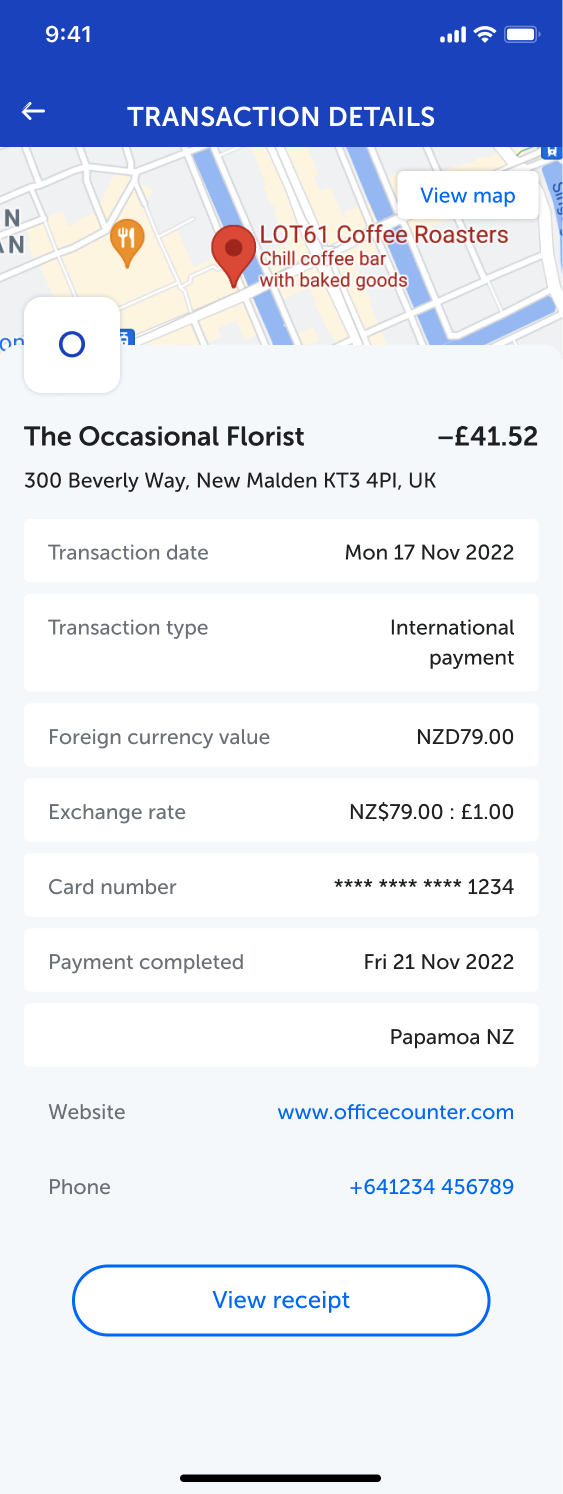Select the Card number row
563x1494 pixels.
[281, 886]
